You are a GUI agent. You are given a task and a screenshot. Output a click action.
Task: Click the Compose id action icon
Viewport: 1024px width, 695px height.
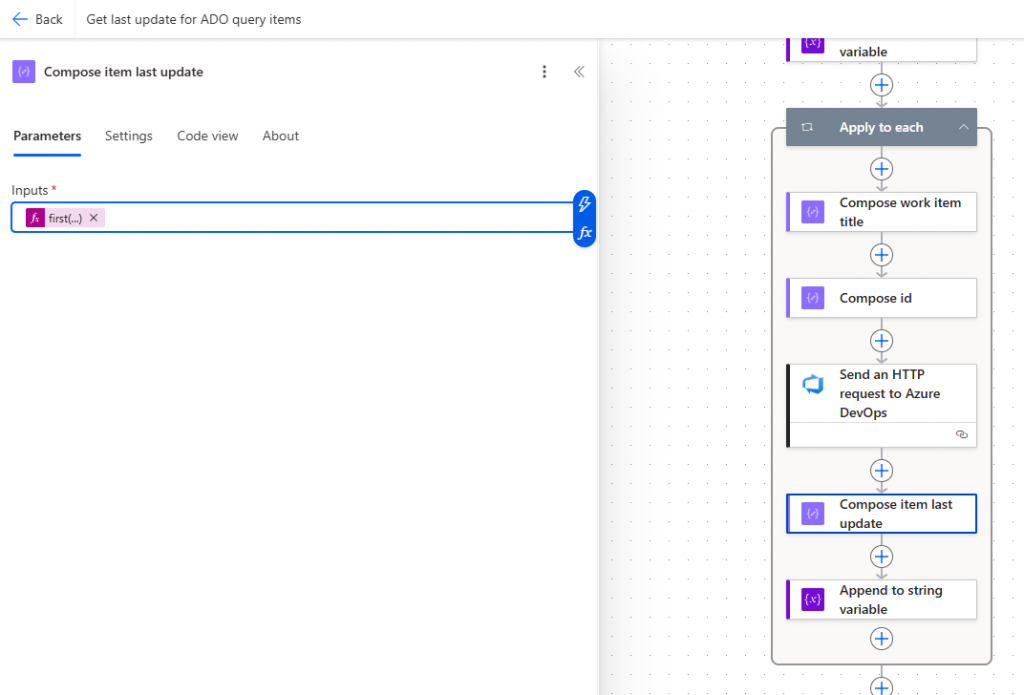(813, 298)
